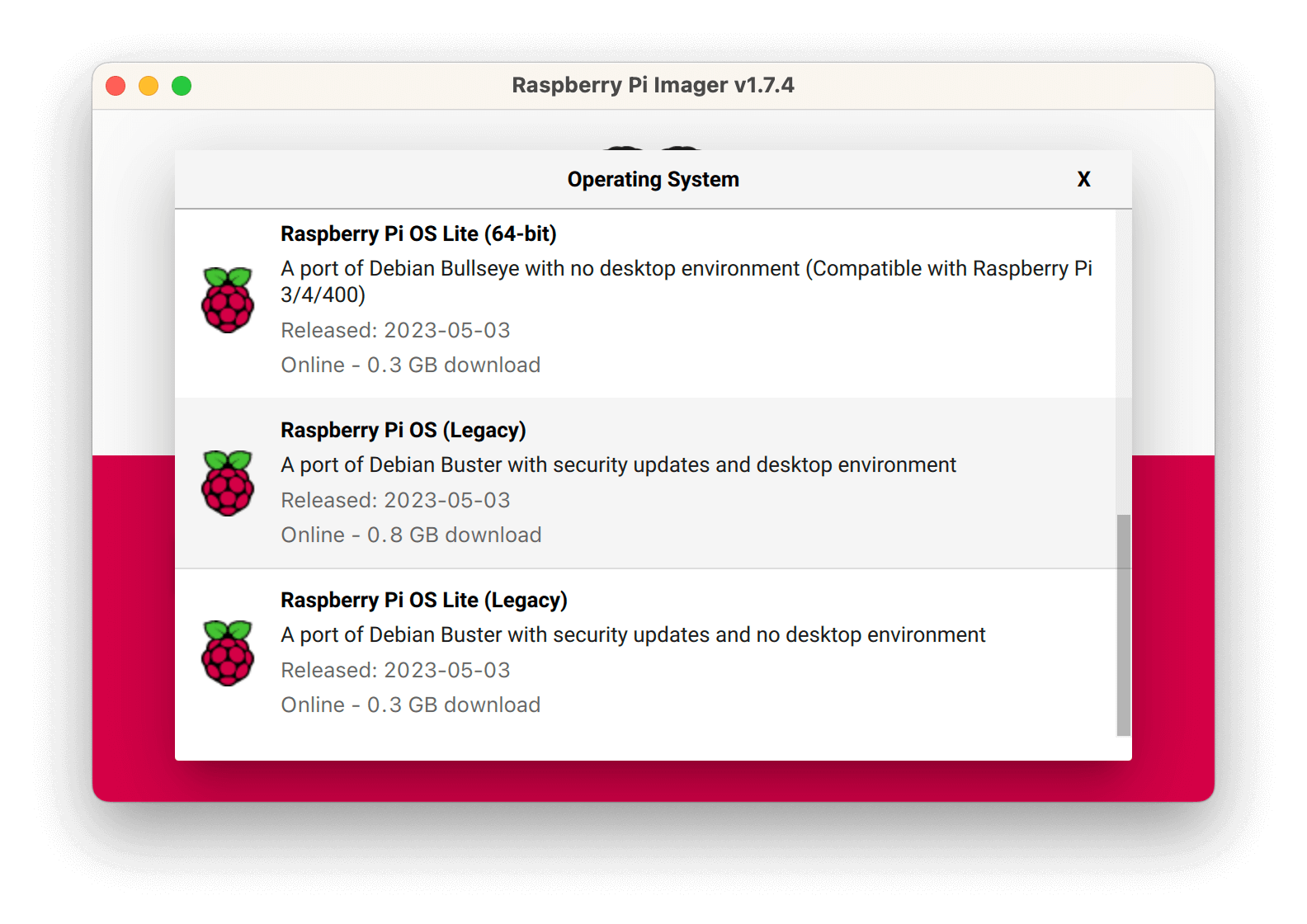
Task: Pick the Raspberry Pi OS Lite (Legacy) title
Action: (423, 601)
